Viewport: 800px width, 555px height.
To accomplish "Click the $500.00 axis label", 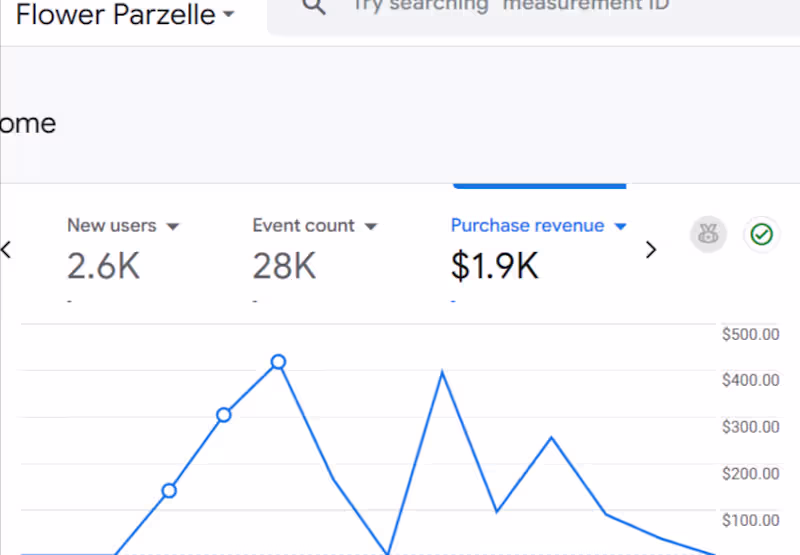I will [x=750, y=334].
